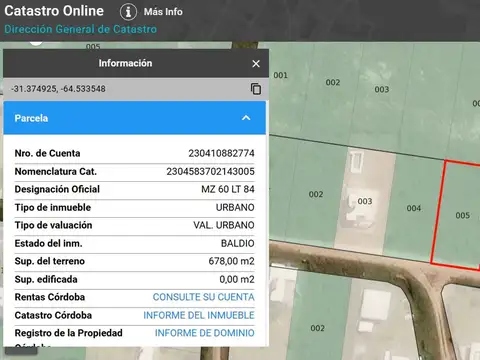
Task: Click the Registro de la Propiedad label
Action: [68, 333]
